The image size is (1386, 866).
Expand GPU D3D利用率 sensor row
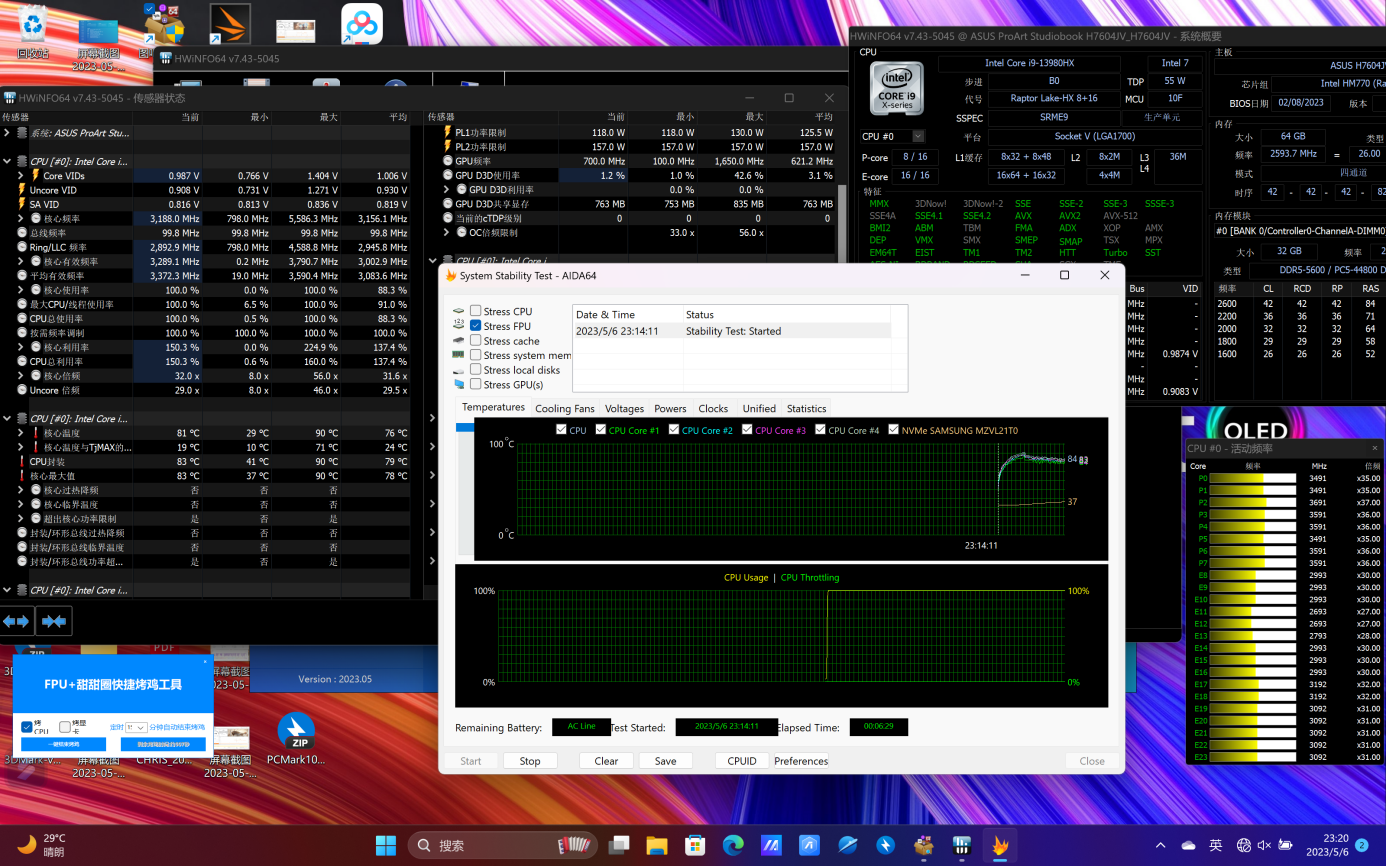tap(446, 189)
